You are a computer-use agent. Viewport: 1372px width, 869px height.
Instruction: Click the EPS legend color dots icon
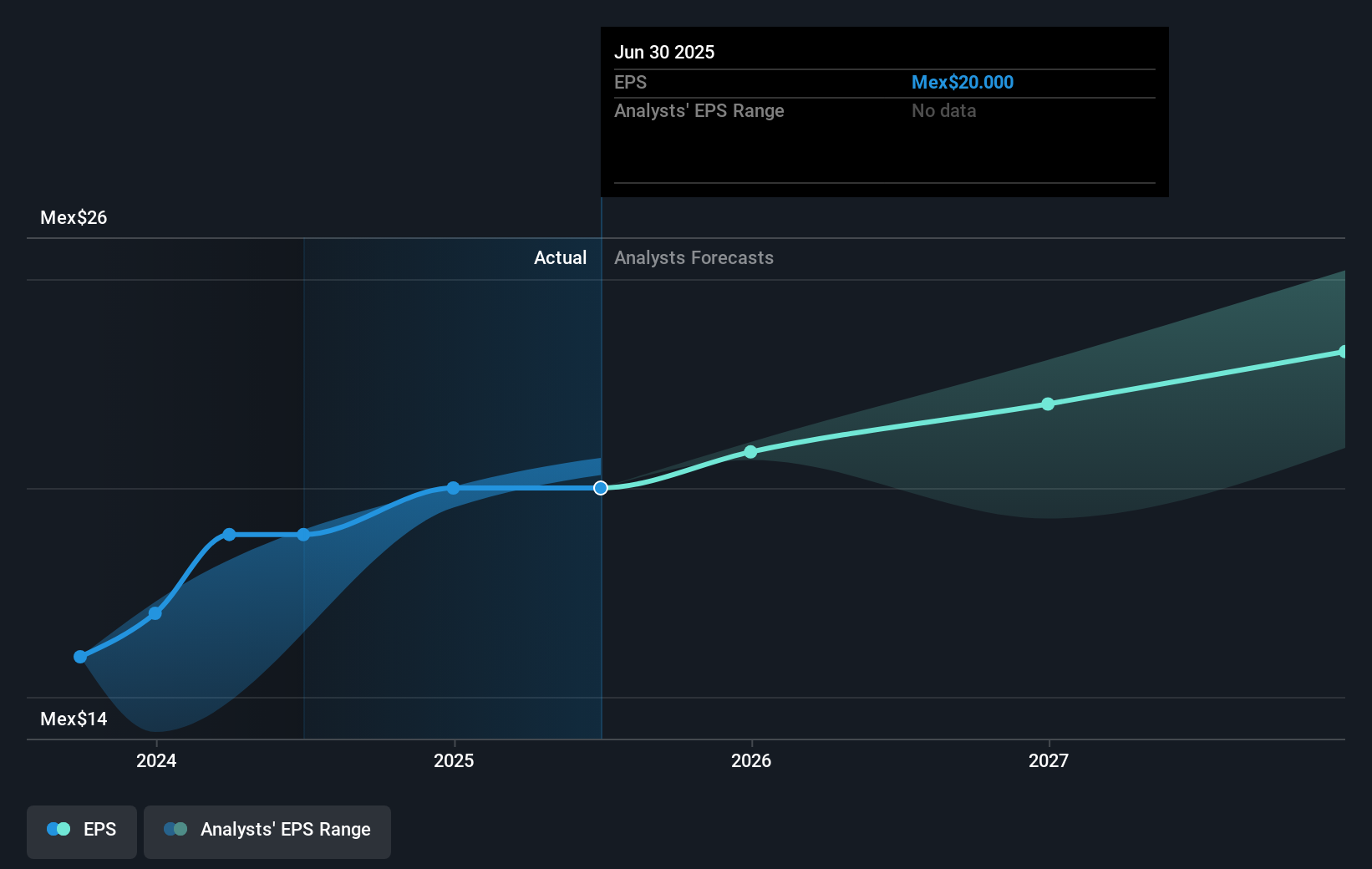58,829
